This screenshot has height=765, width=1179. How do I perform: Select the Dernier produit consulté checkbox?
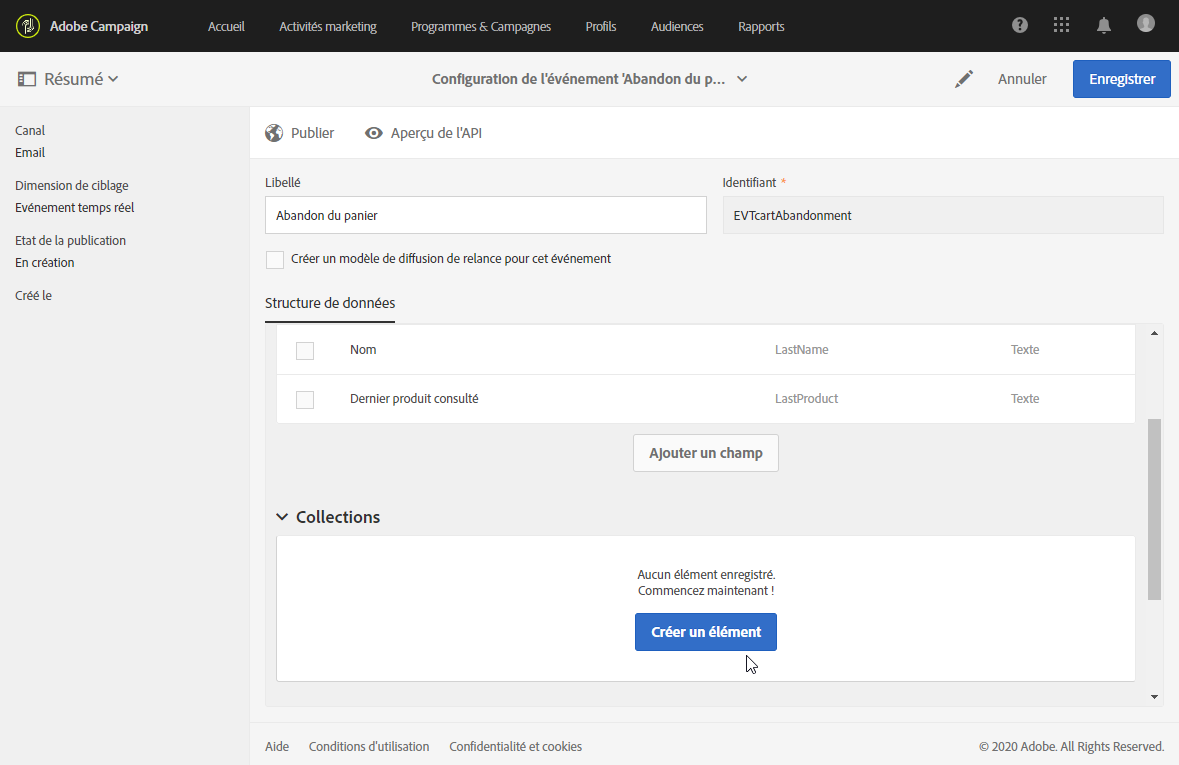pyautogui.click(x=305, y=399)
